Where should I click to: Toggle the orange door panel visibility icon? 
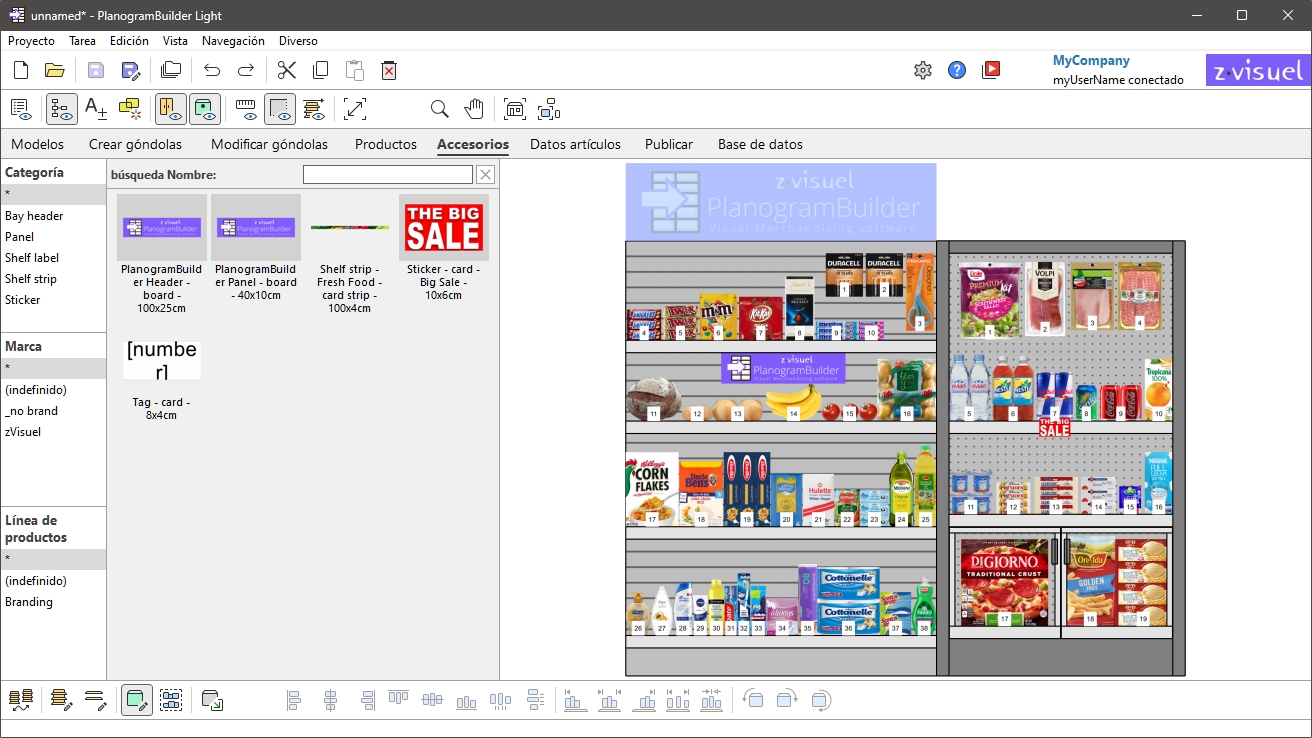[x=170, y=109]
